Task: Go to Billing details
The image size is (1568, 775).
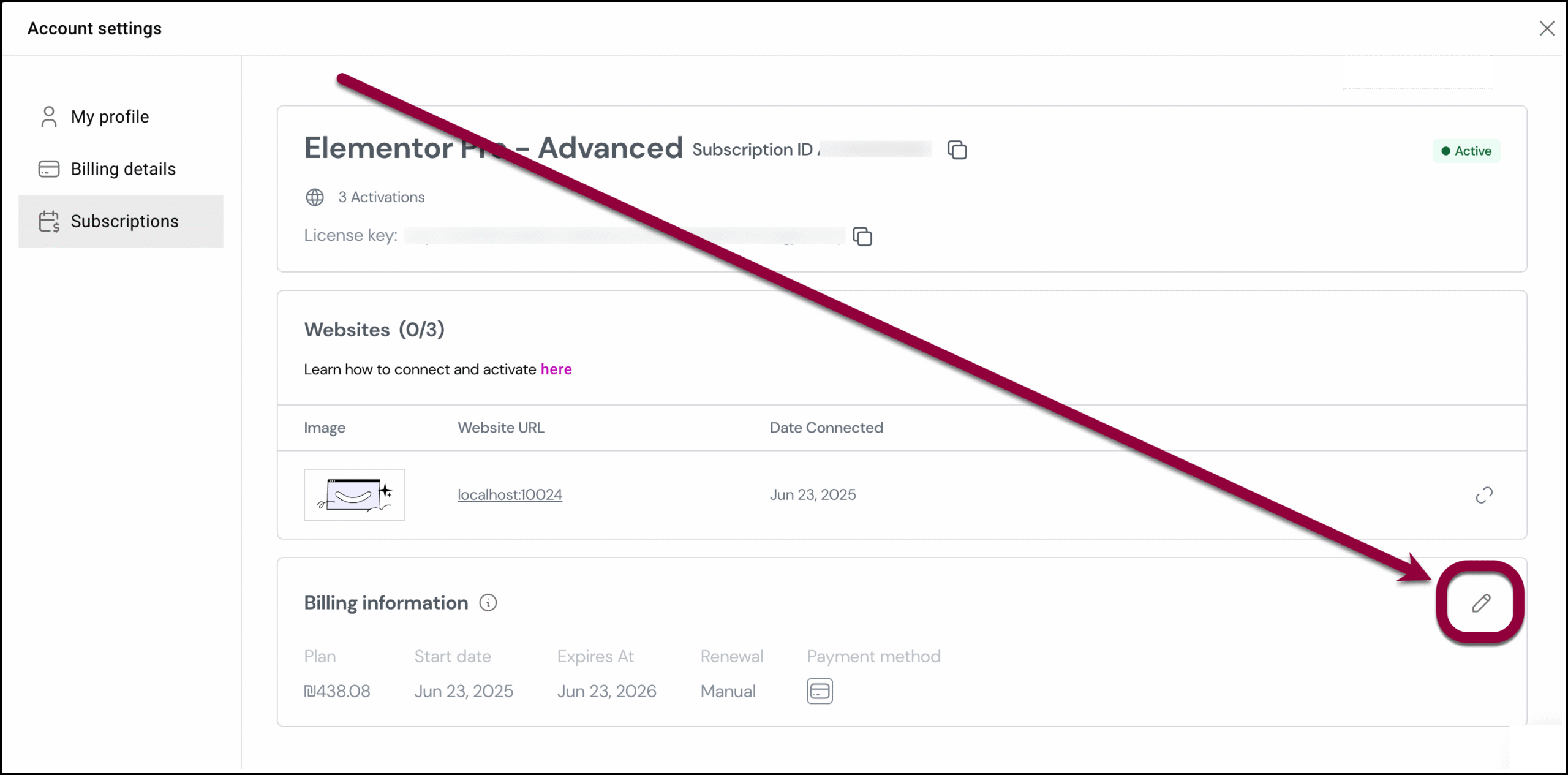Action: (x=123, y=169)
